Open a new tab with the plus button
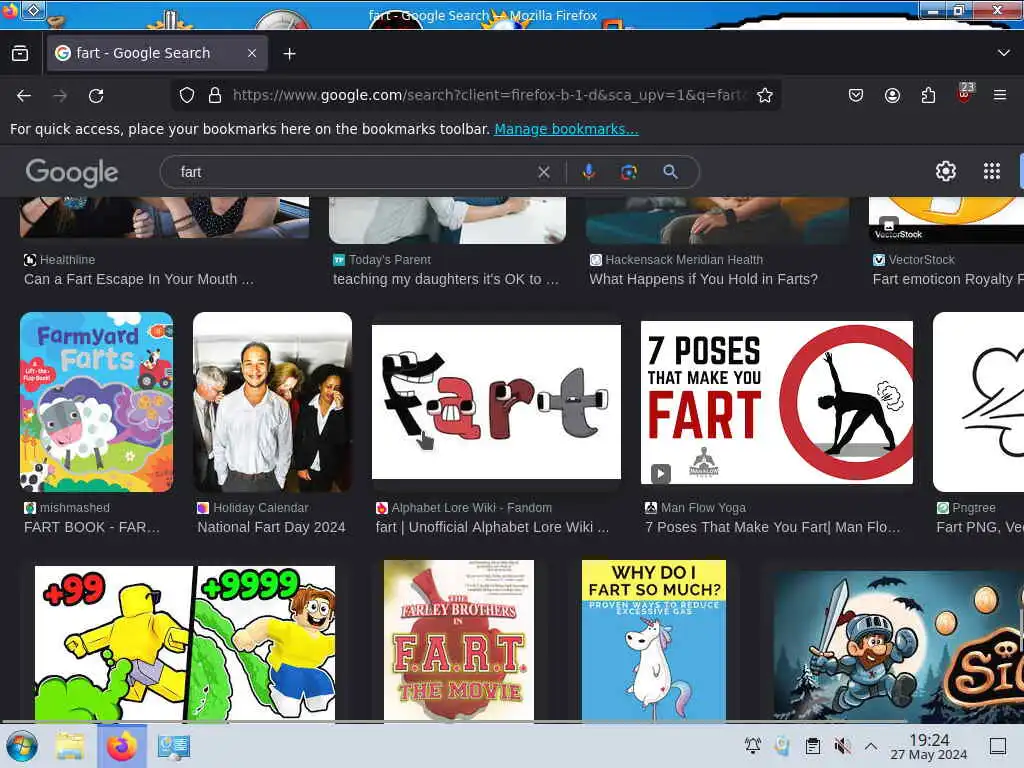This screenshot has width=1024, height=768. pos(289,54)
